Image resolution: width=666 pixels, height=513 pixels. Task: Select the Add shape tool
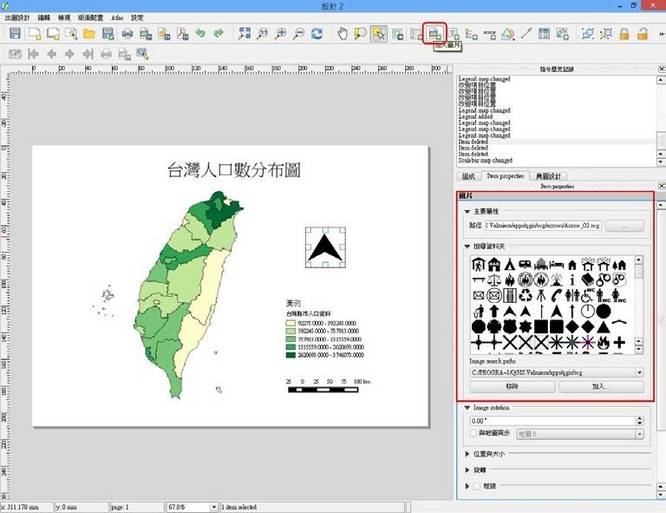tap(508, 34)
